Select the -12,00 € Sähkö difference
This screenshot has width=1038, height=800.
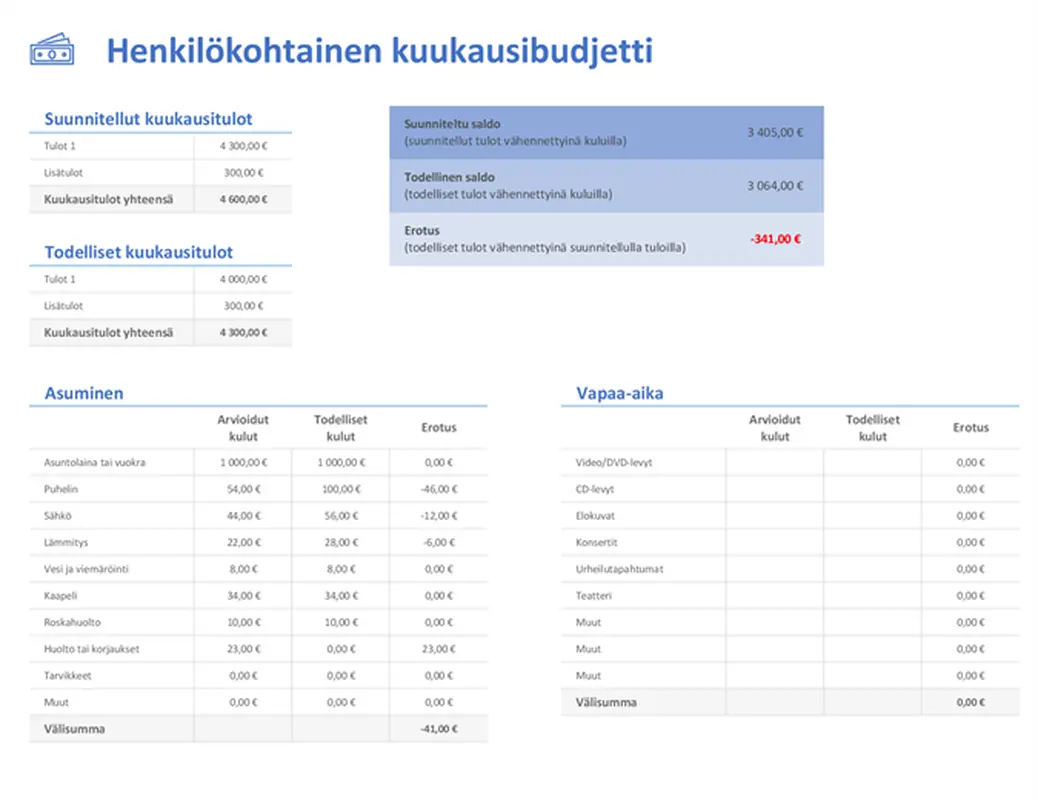coord(439,515)
